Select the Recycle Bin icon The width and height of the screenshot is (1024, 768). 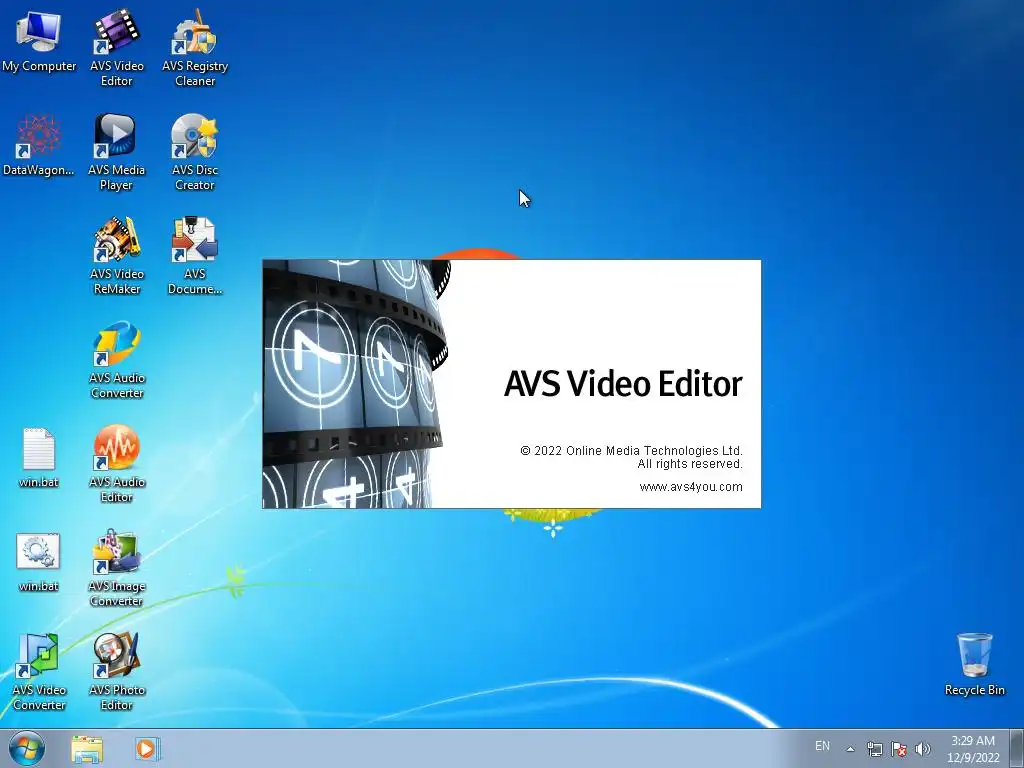[974, 664]
